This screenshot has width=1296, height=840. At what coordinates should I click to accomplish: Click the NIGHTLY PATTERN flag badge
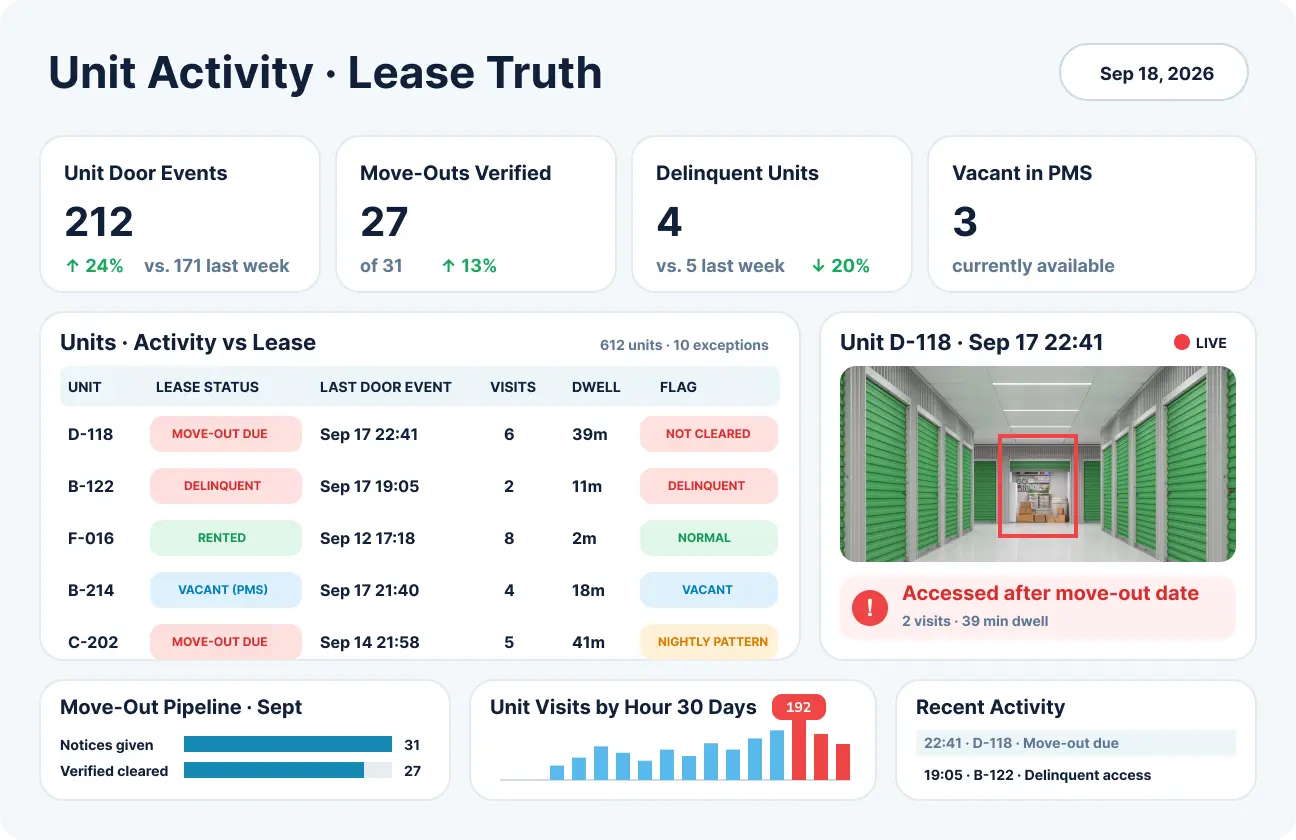[709, 641]
